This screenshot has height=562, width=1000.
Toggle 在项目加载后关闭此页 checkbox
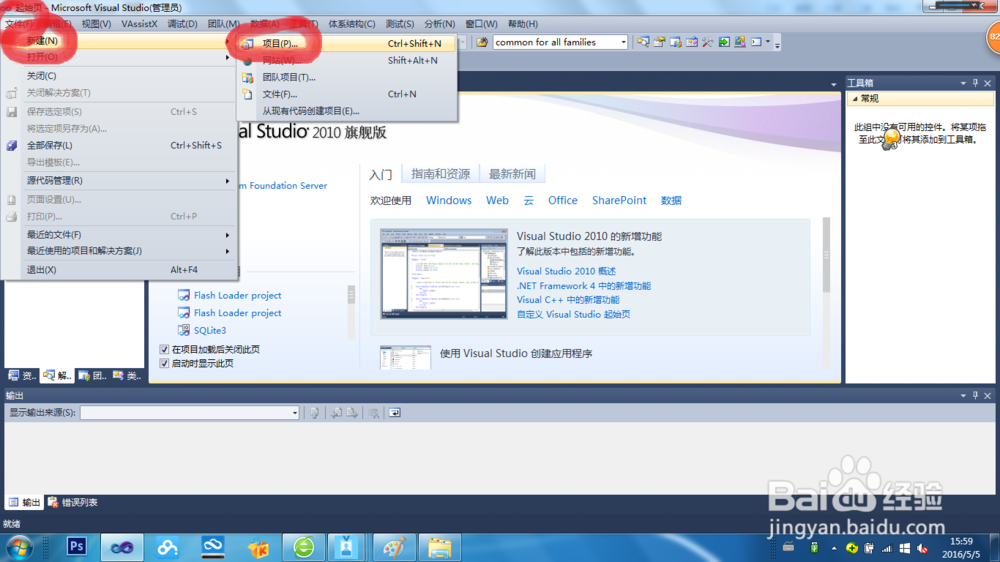(x=164, y=349)
